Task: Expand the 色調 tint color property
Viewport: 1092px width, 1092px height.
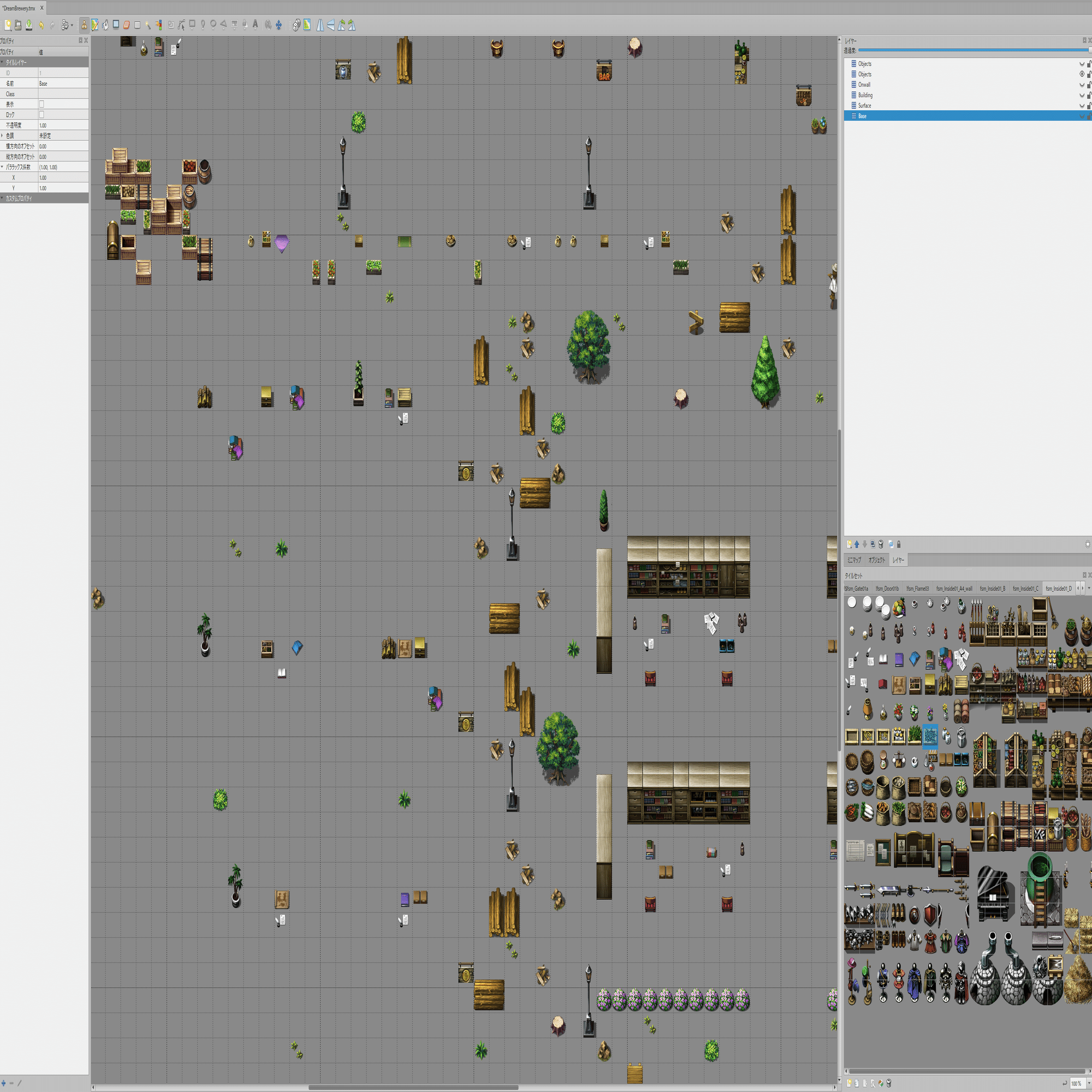Action: click(x=2, y=135)
